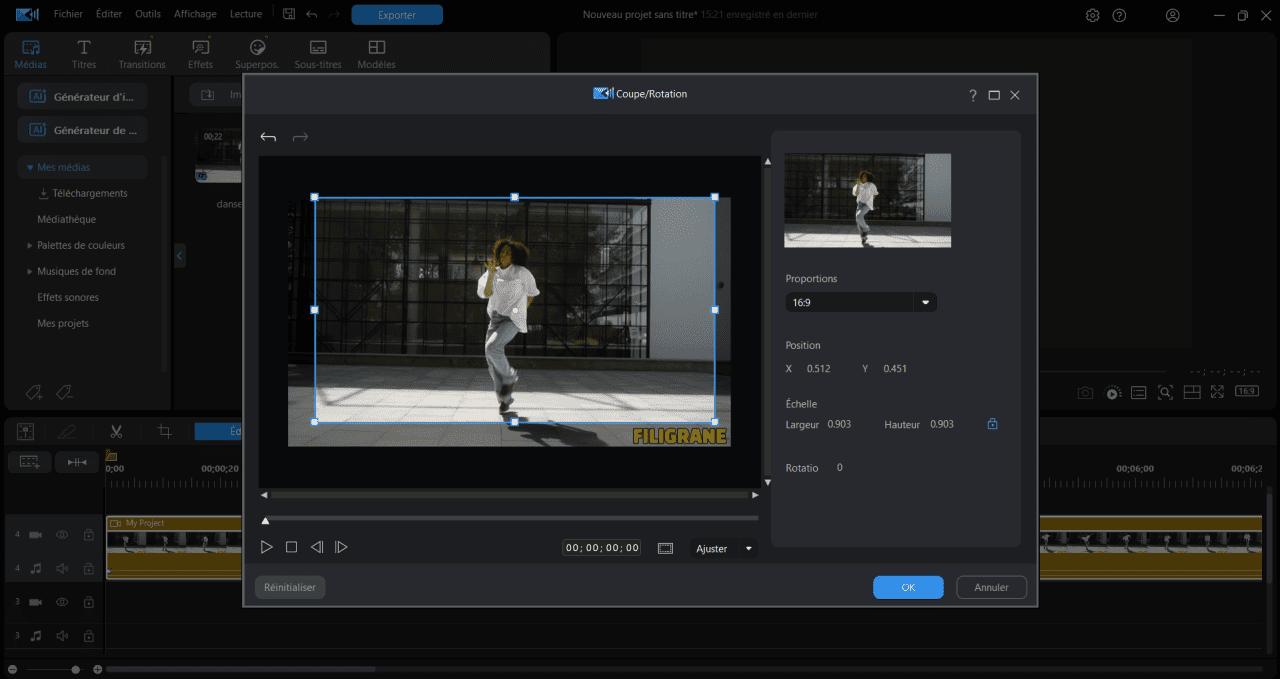The image size is (1280, 679).
Task: Click the render preview icon
Action: [1113, 392]
